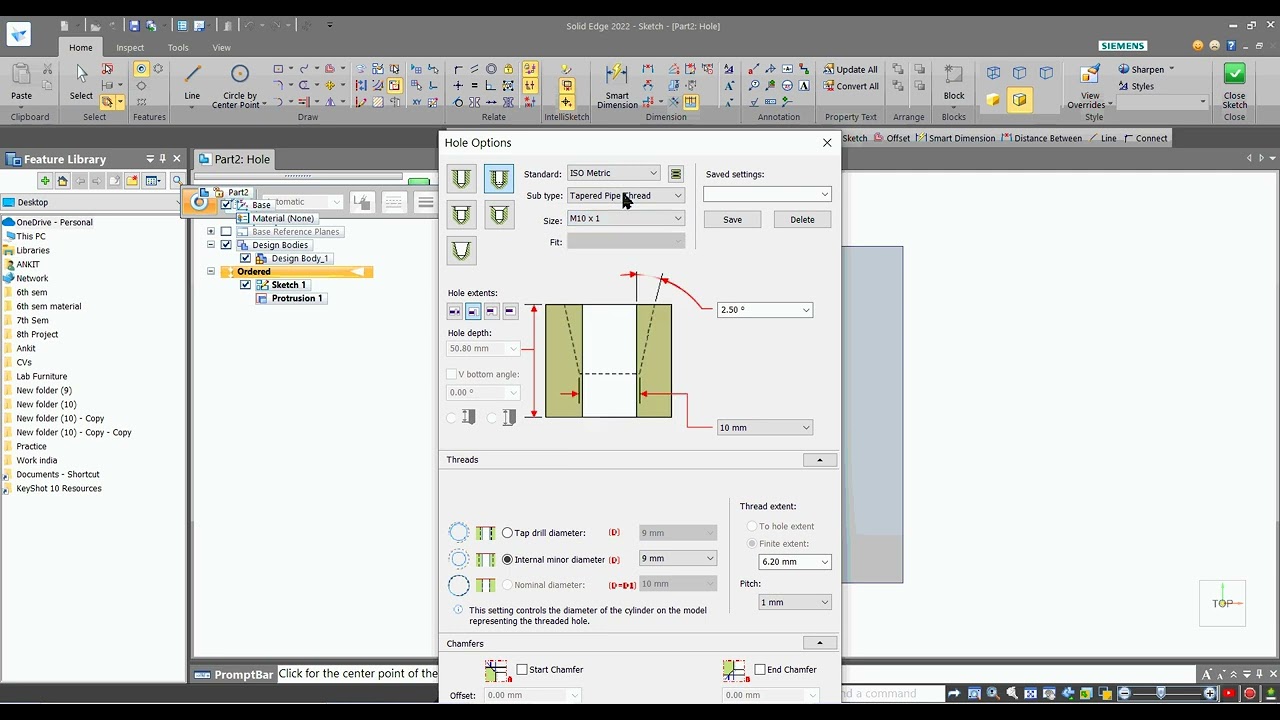Image resolution: width=1280 pixels, height=720 pixels.
Task: Open Sharpen menu in Style group
Action: [1146, 69]
